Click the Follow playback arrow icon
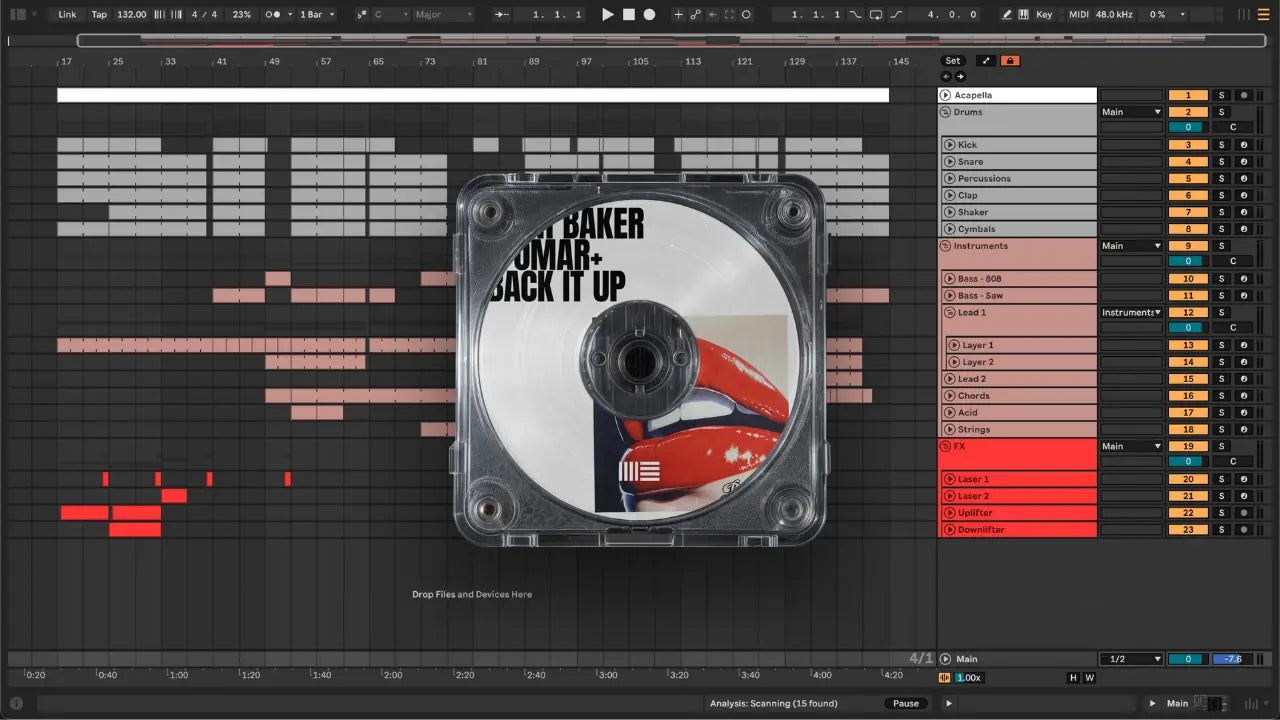The image size is (1280, 720). (502, 15)
